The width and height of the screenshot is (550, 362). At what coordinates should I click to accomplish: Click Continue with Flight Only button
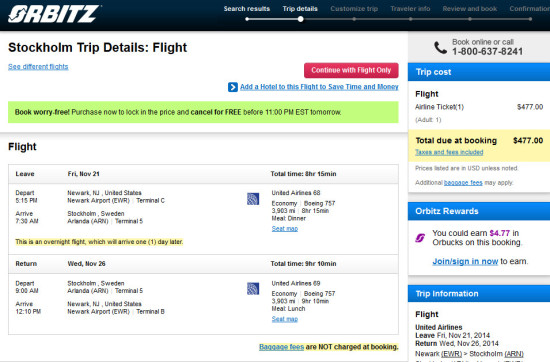coord(351,70)
